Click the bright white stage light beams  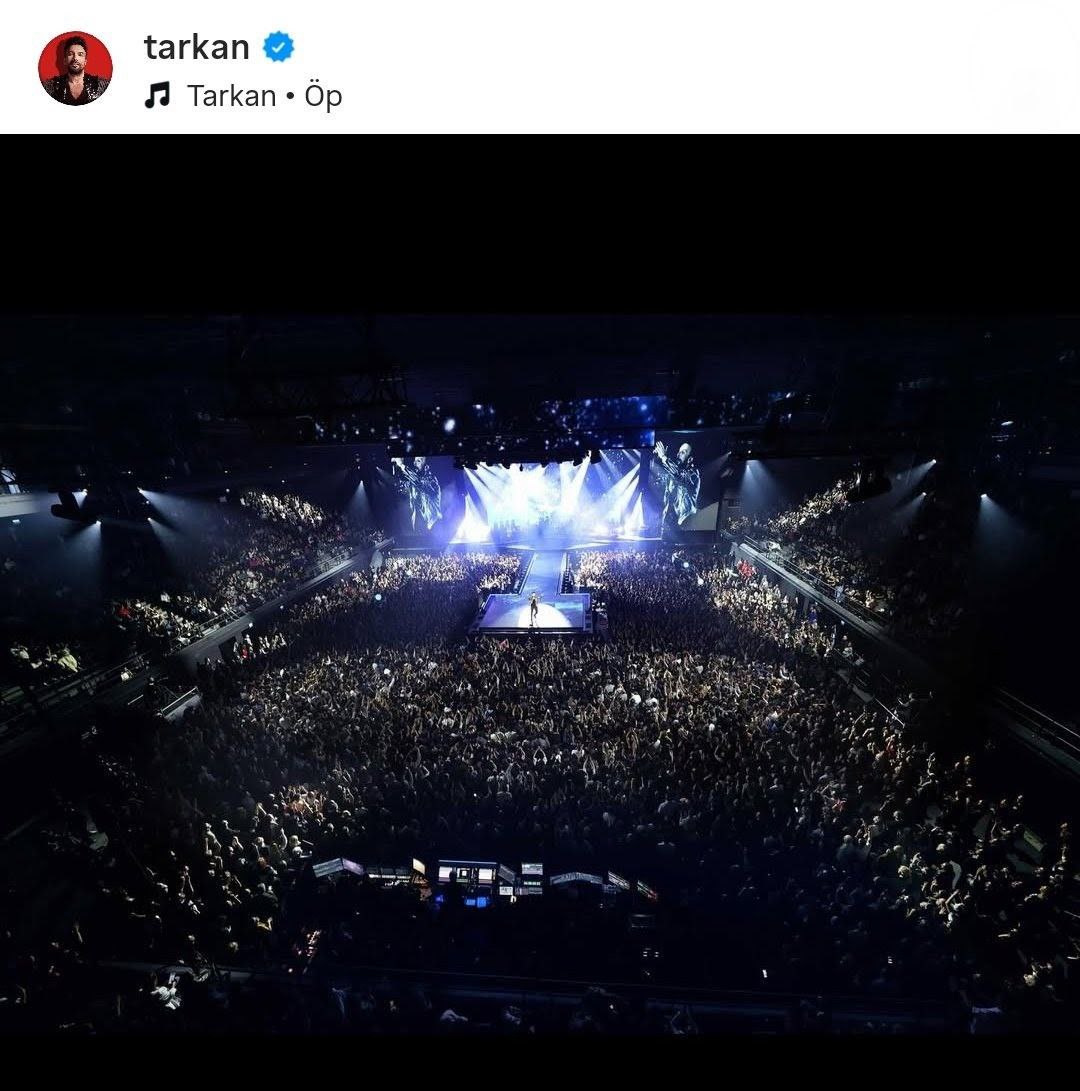point(552,497)
